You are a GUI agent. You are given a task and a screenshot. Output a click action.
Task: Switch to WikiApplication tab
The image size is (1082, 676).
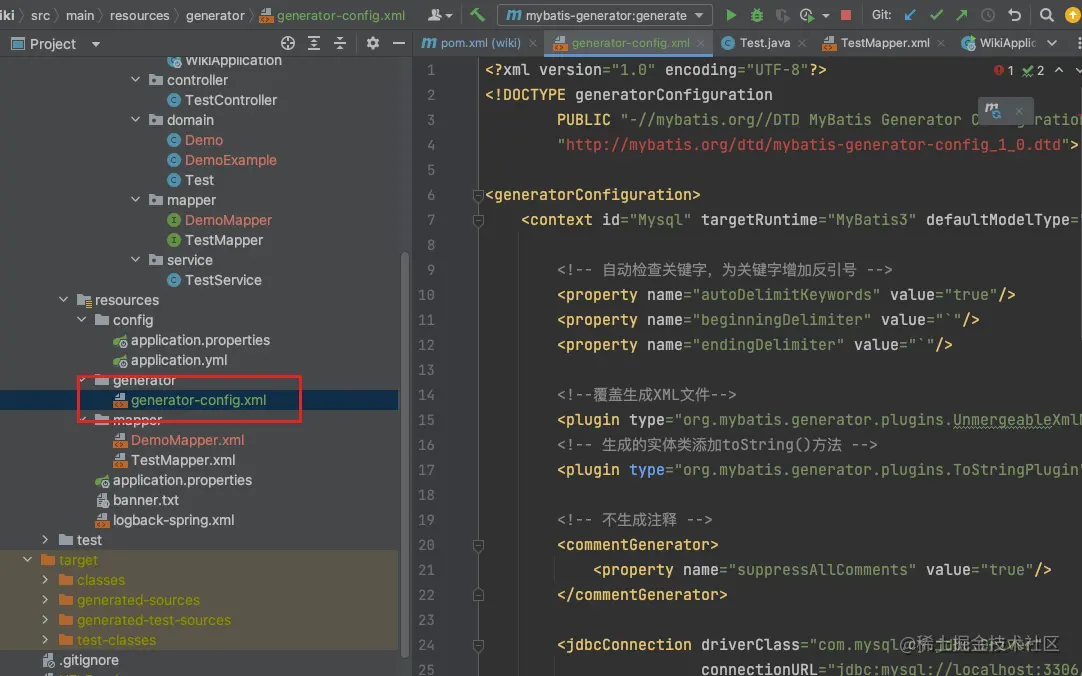(x=1000, y=43)
